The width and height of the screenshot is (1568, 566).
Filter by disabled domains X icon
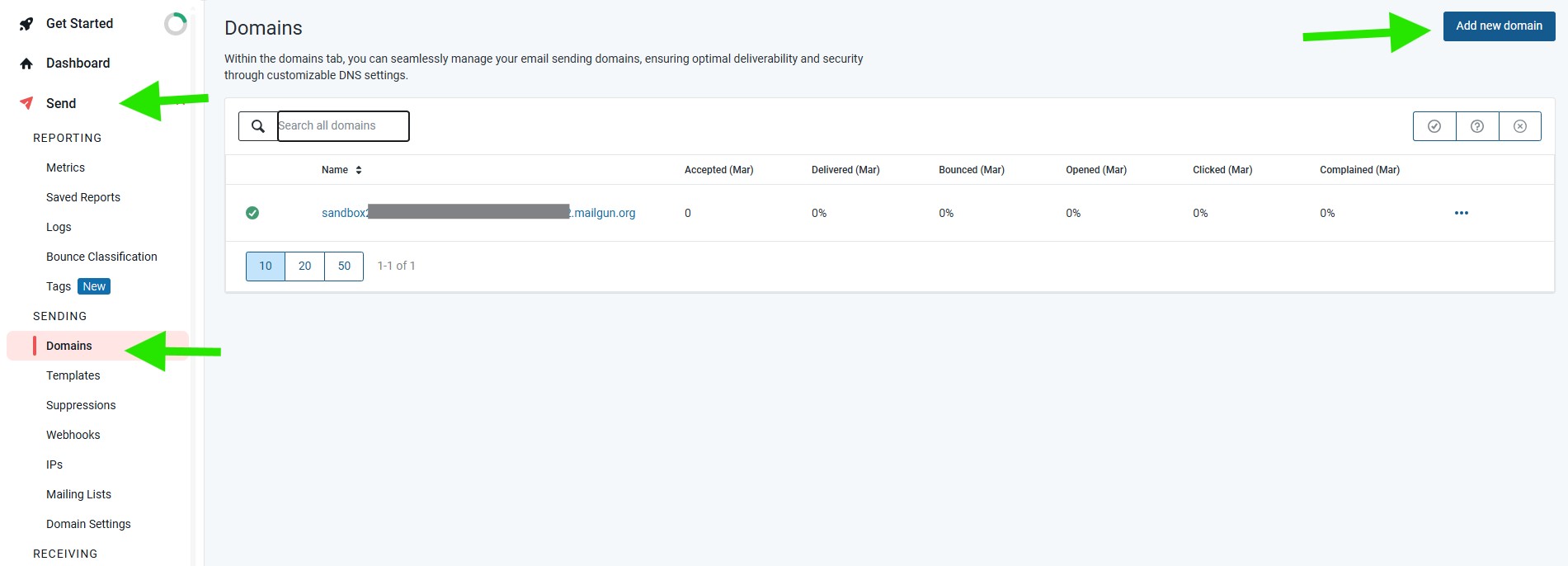pos(1520,126)
